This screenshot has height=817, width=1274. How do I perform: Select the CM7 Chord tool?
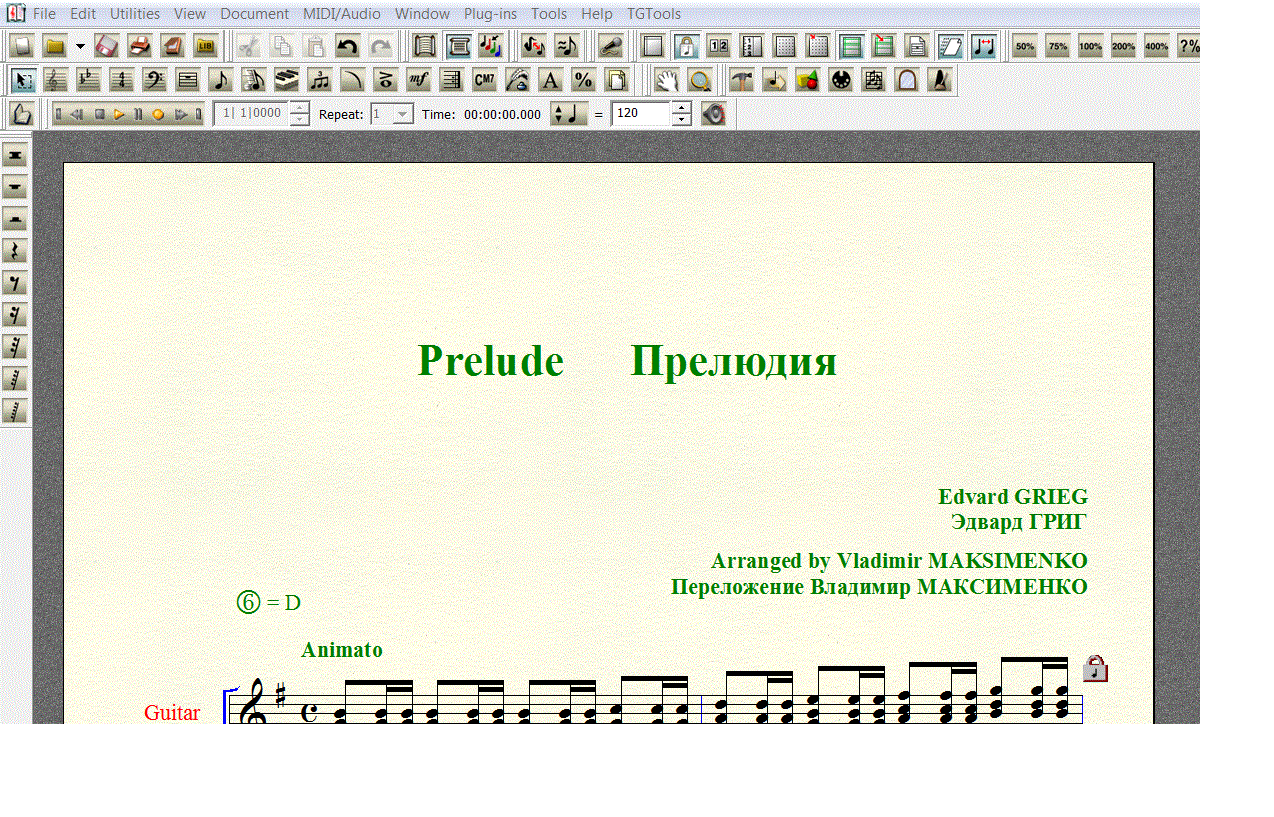485,80
